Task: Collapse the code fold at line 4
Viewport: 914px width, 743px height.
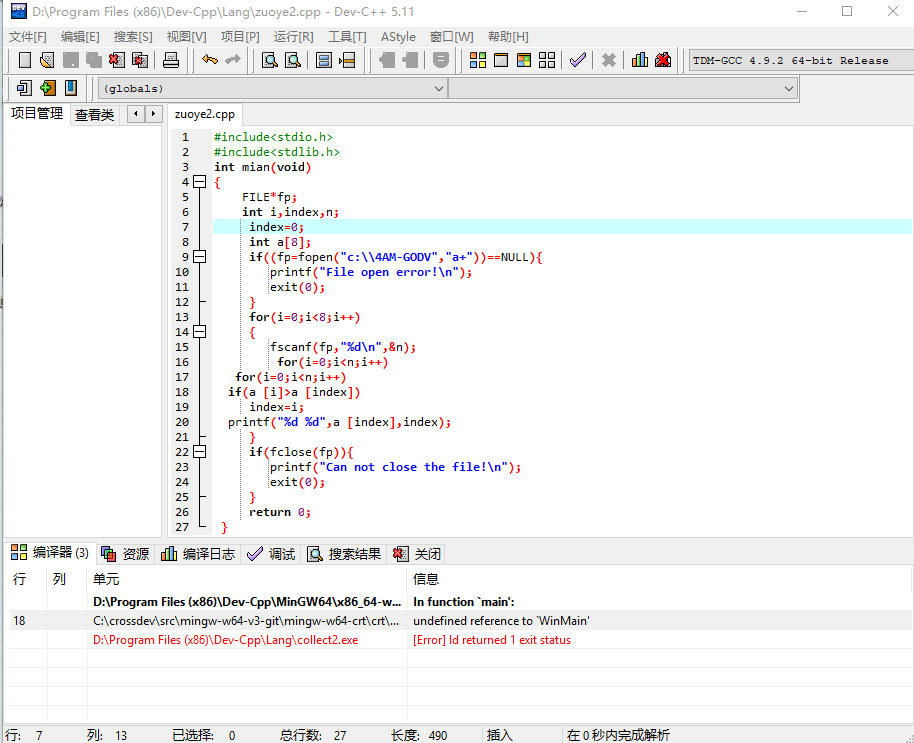Action: point(199,182)
